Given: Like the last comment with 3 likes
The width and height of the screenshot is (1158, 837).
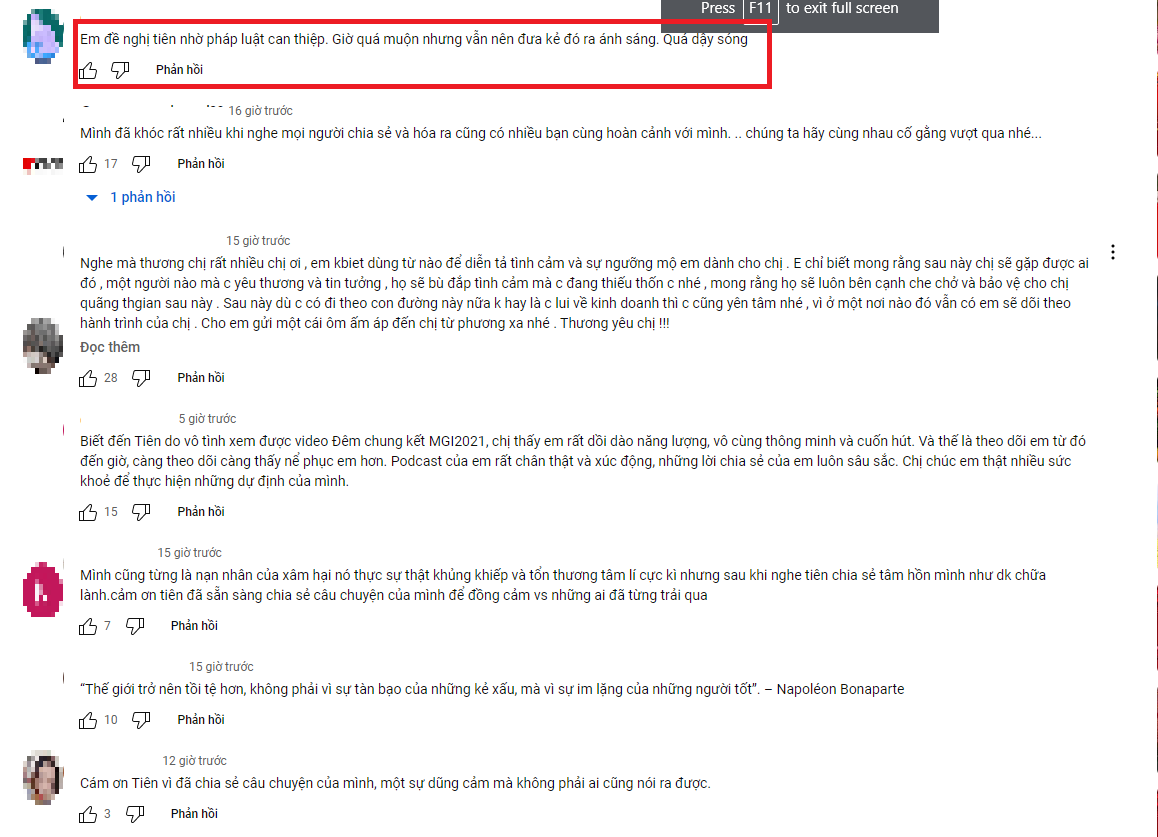Looking at the screenshot, I should click(88, 814).
